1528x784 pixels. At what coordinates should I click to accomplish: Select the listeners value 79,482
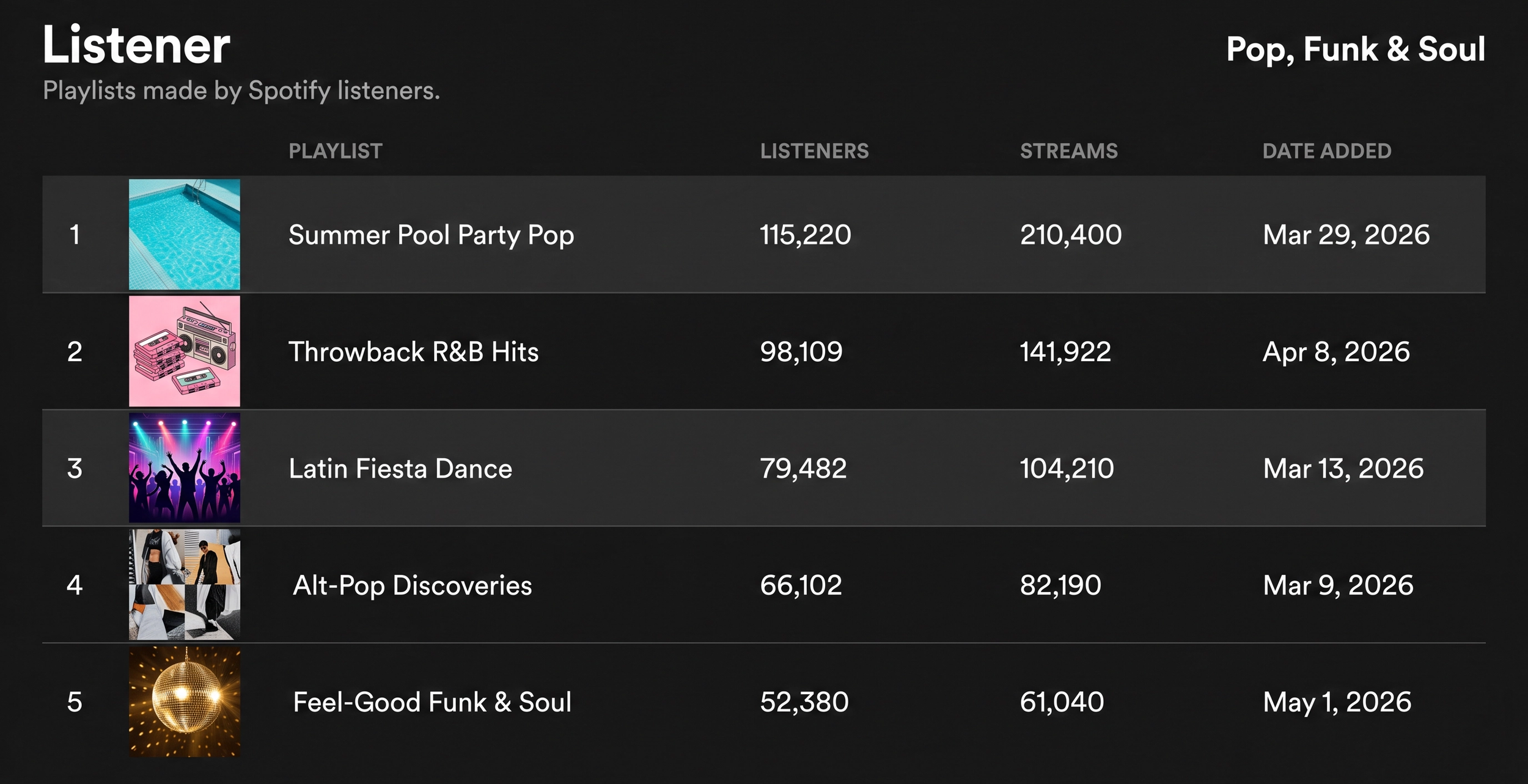point(804,469)
